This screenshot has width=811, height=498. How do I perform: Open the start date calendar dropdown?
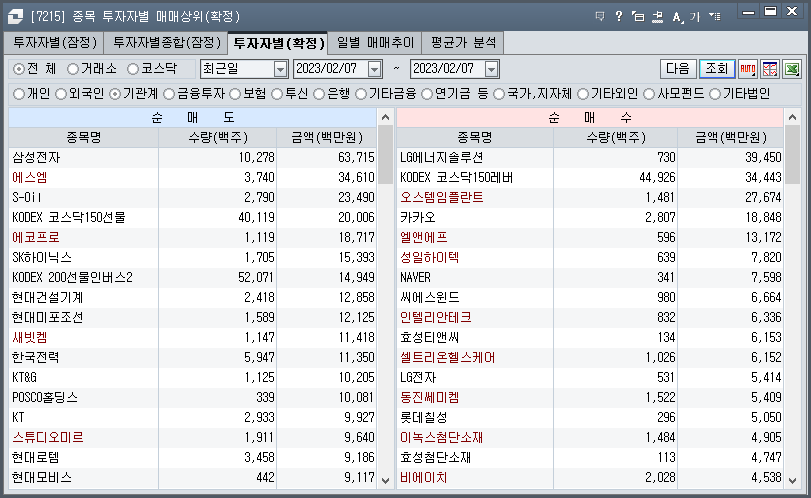pos(375,69)
